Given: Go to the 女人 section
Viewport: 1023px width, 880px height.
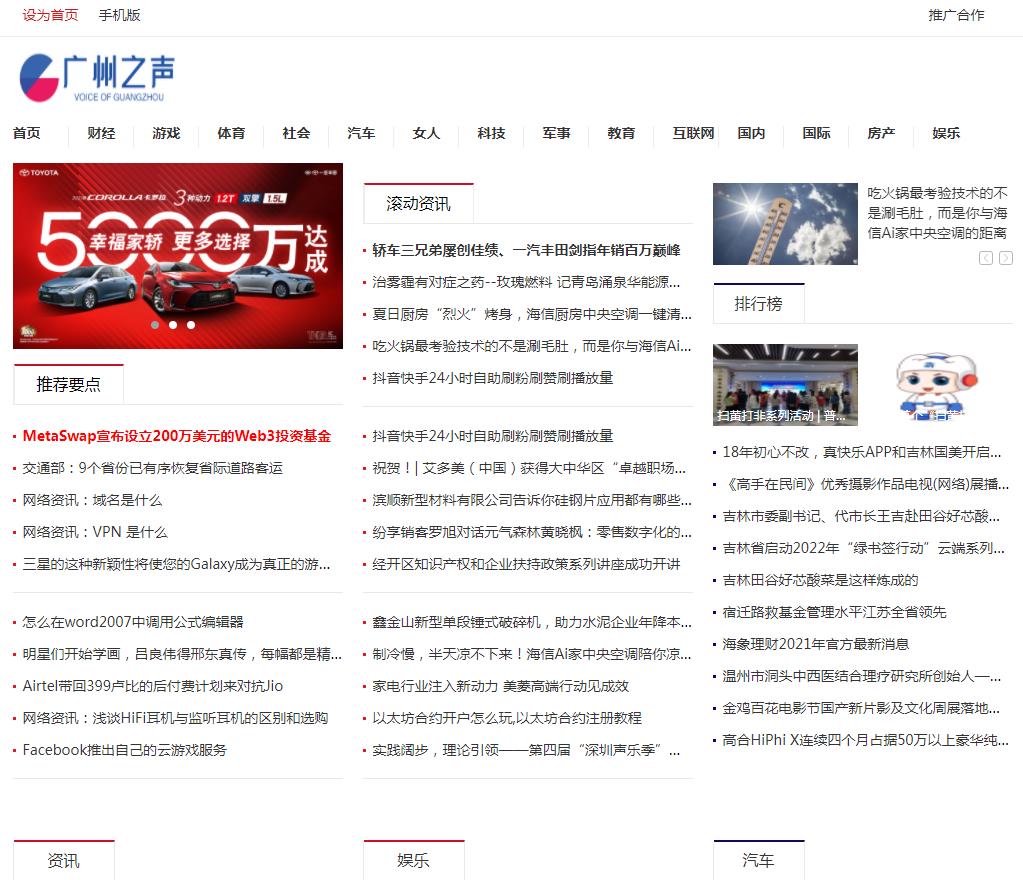Looking at the screenshot, I should [426, 133].
